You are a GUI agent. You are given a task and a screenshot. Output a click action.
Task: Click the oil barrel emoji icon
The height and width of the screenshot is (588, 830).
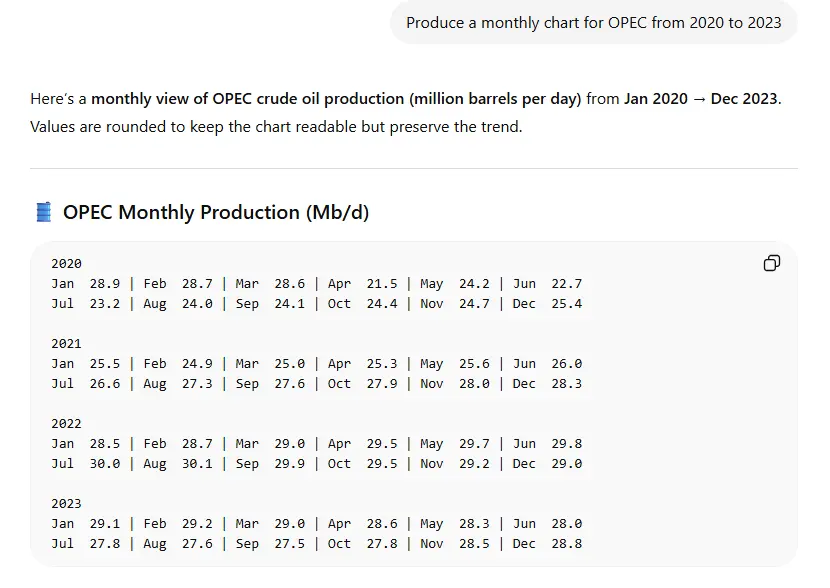point(43,212)
